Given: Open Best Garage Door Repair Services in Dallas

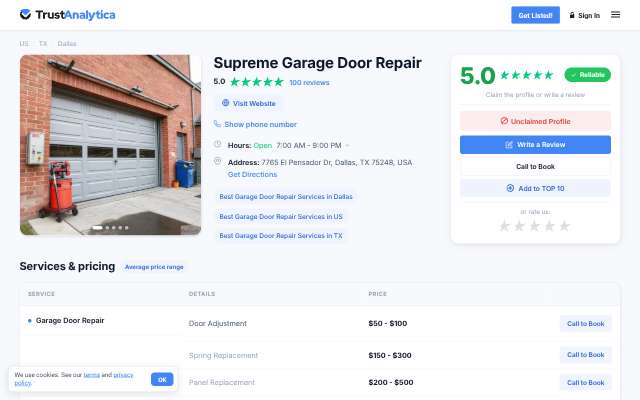Looking at the screenshot, I should click(x=286, y=196).
